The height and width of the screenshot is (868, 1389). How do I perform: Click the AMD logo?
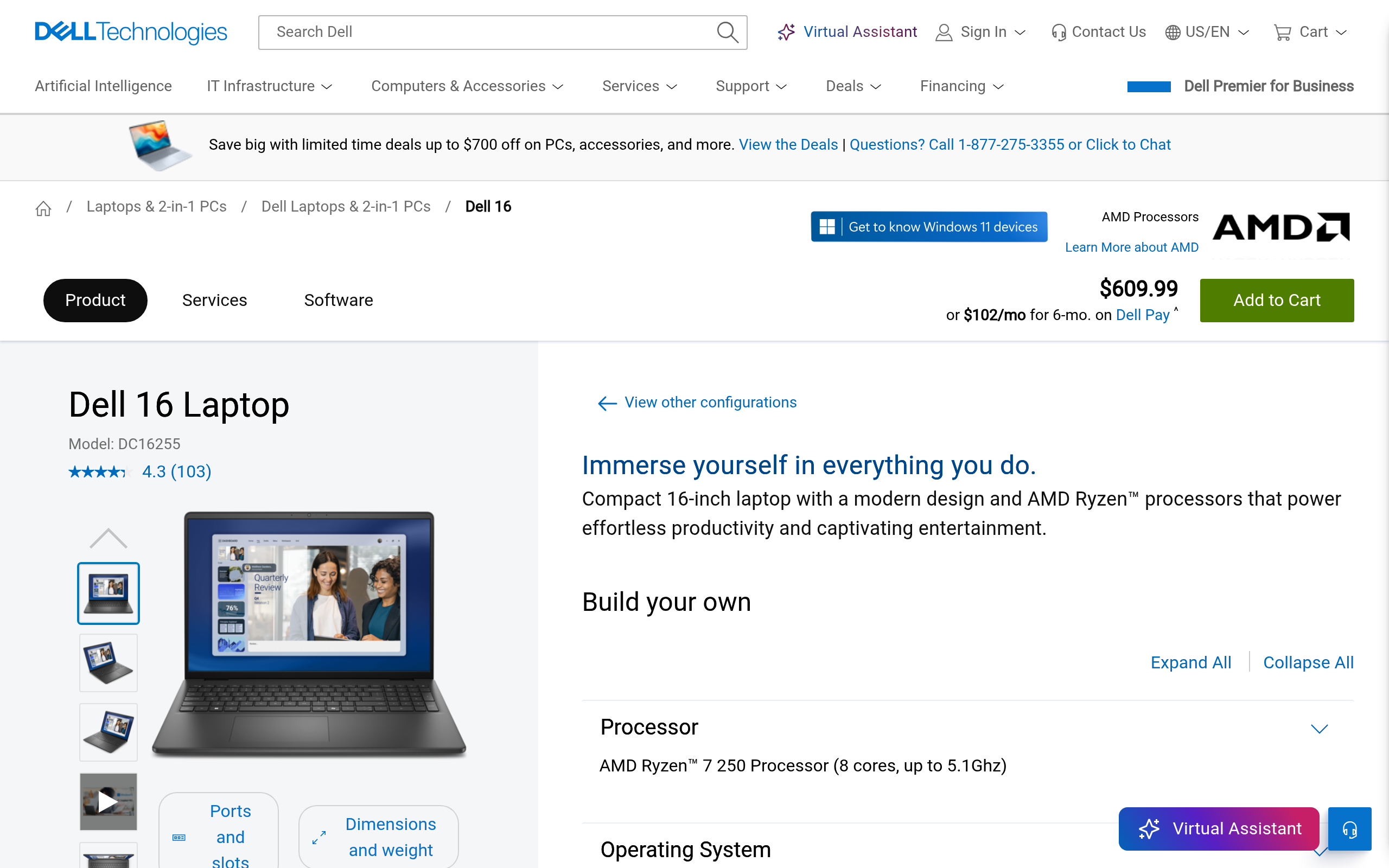(1281, 227)
